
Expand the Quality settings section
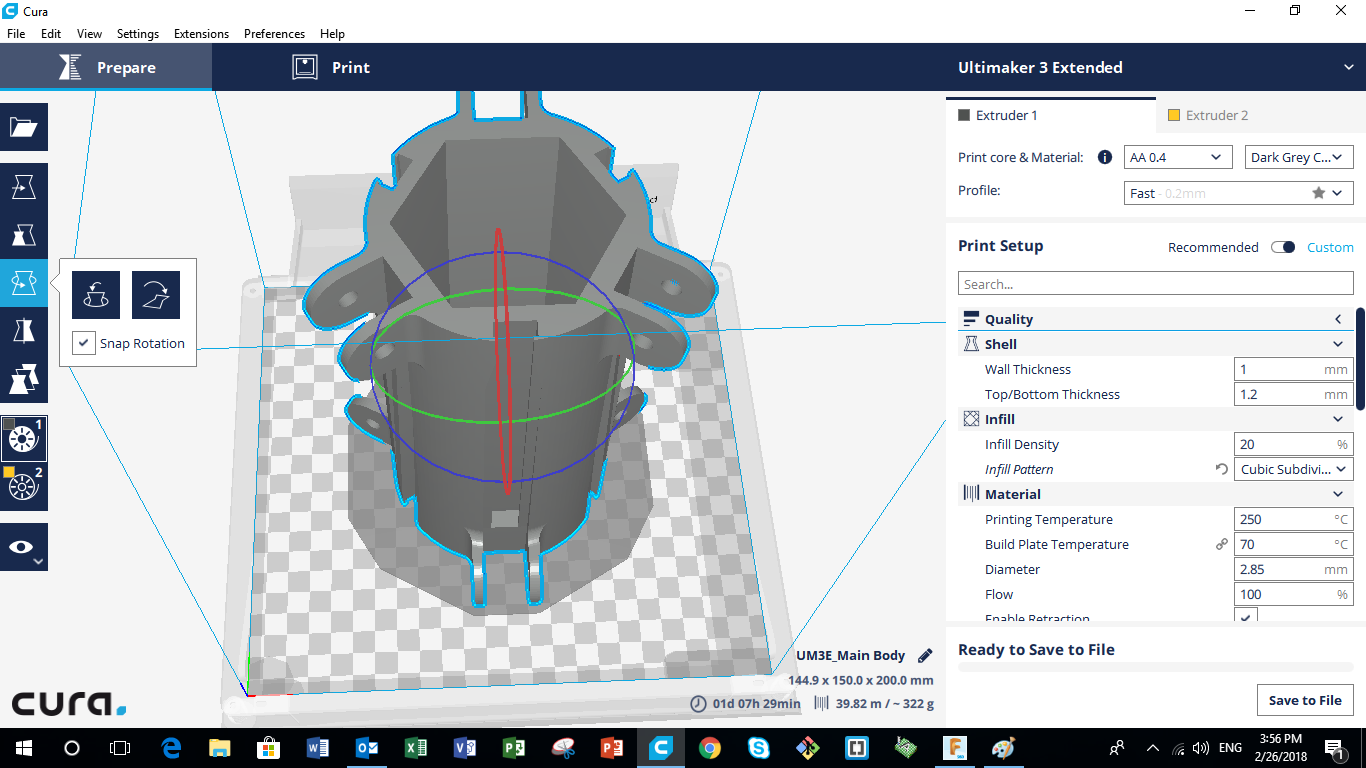(1155, 319)
